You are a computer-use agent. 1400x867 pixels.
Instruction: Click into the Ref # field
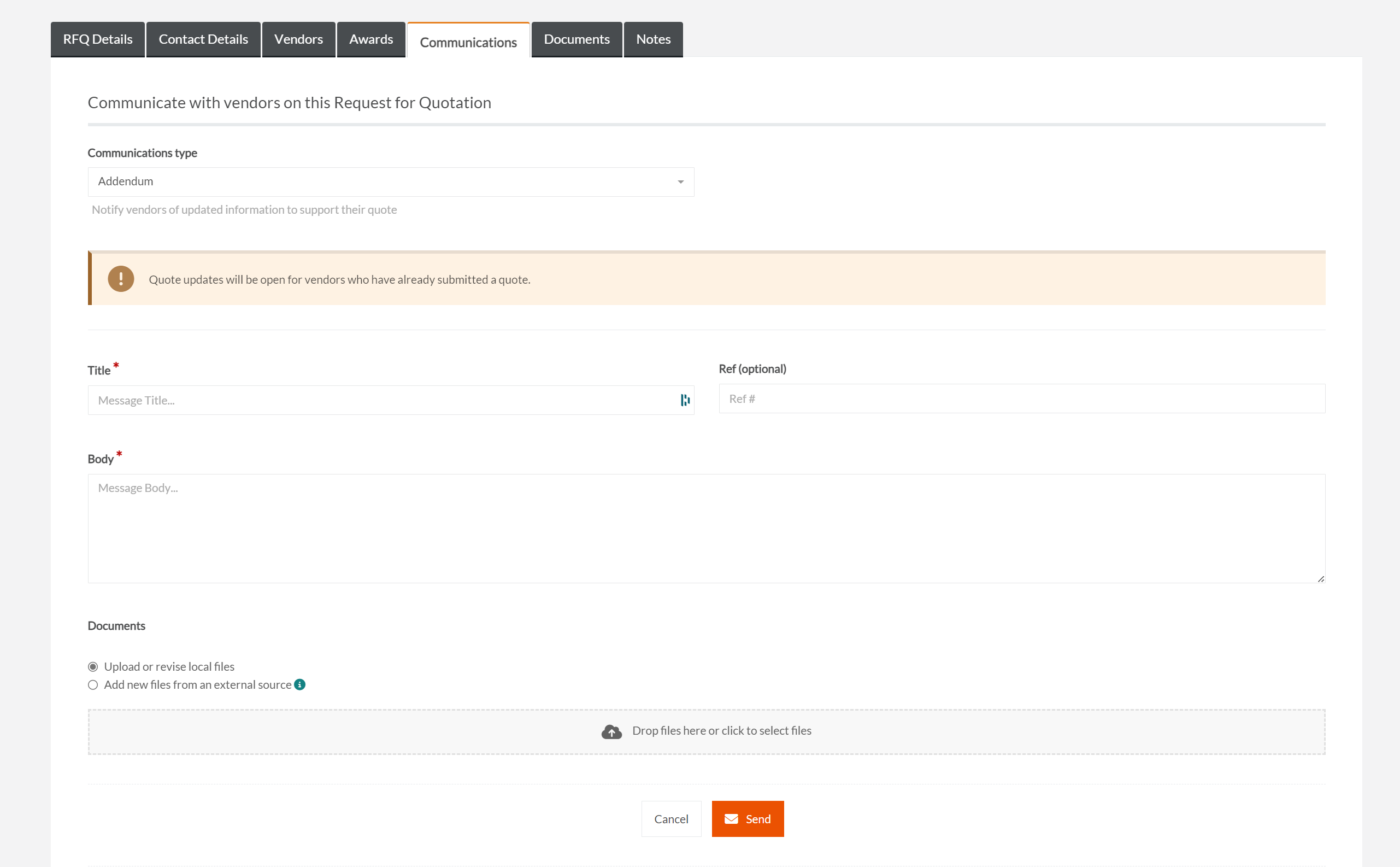point(1021,399)
